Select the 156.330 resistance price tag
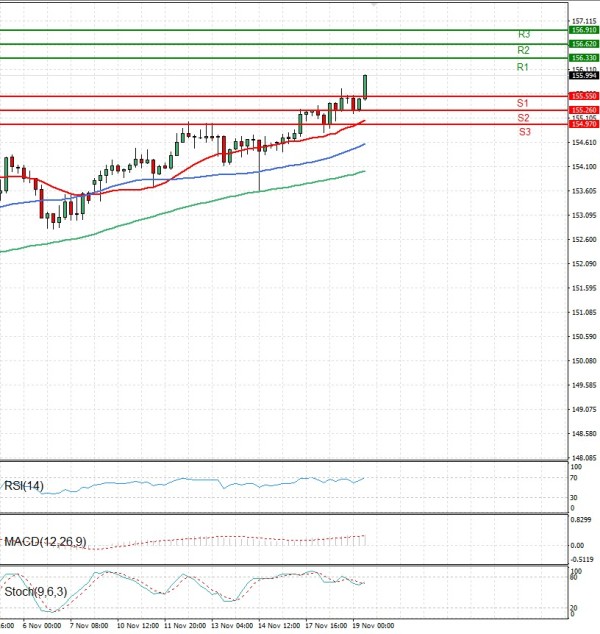600x634 pixels. click(583, 58)
